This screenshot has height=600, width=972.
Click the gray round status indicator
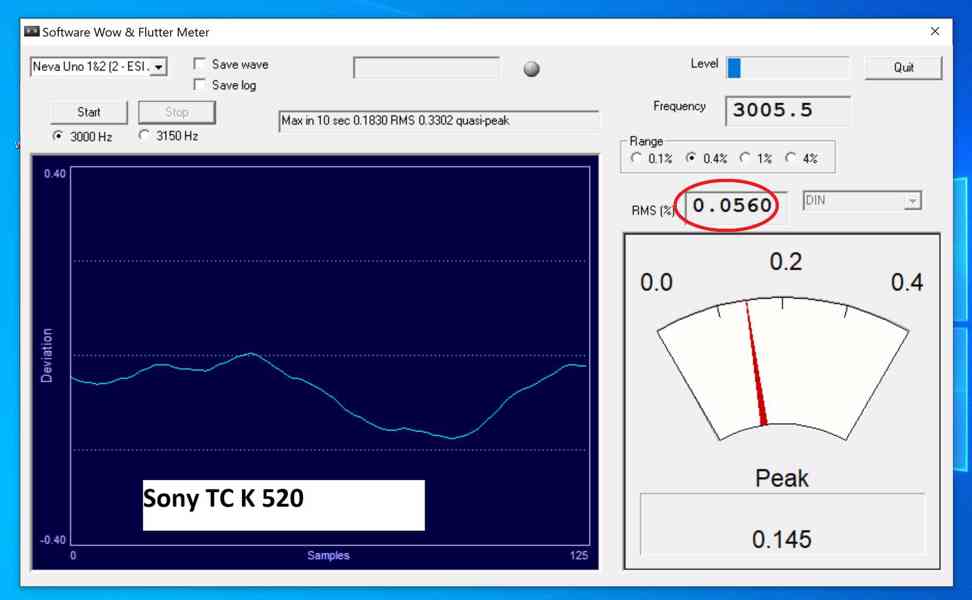(x=531, y=68)
